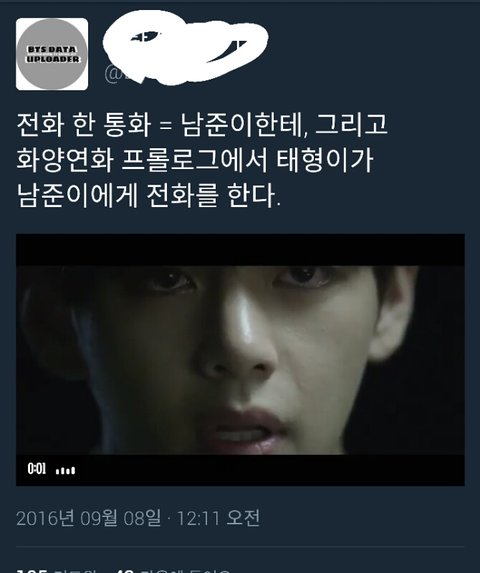Screen dimensions: 480x573
Task: Tap the word 그리고 ending the first line
Action: 351,125
